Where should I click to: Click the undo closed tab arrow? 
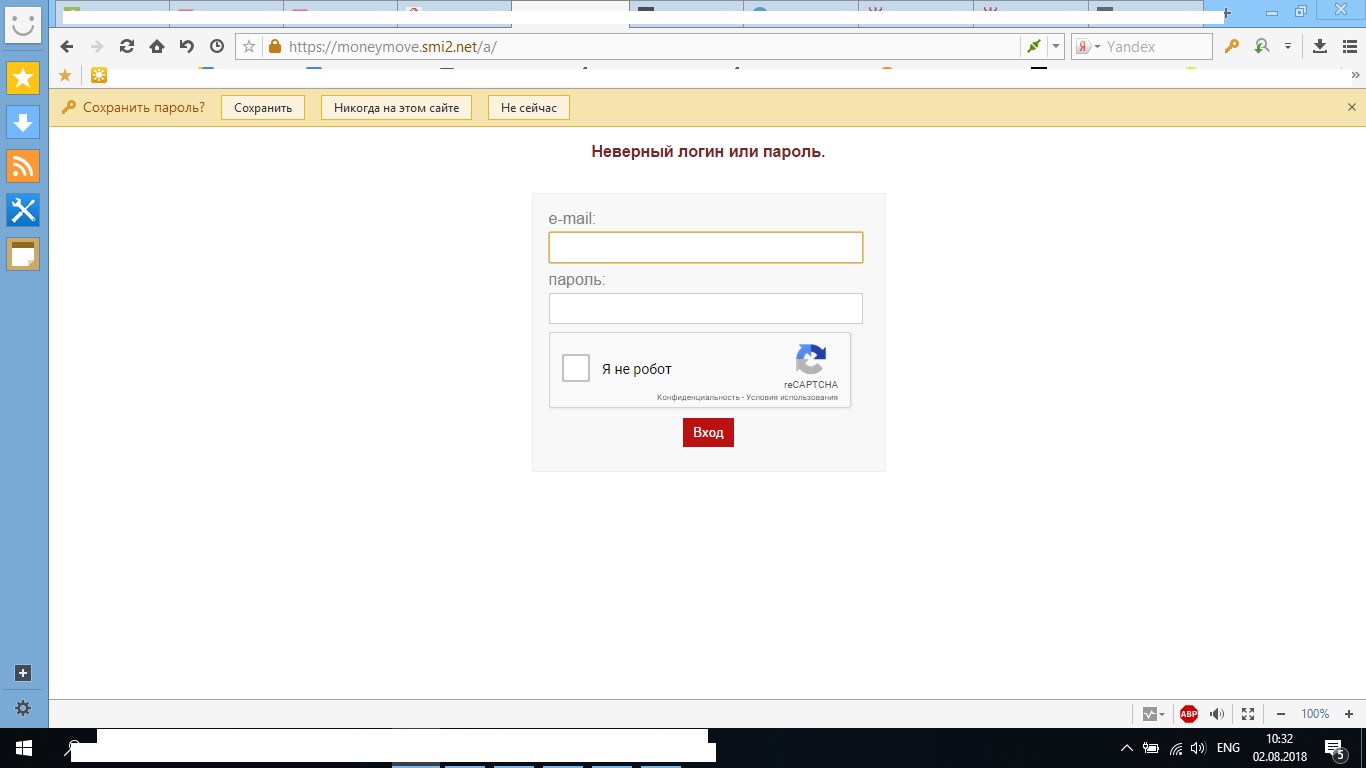187,46
